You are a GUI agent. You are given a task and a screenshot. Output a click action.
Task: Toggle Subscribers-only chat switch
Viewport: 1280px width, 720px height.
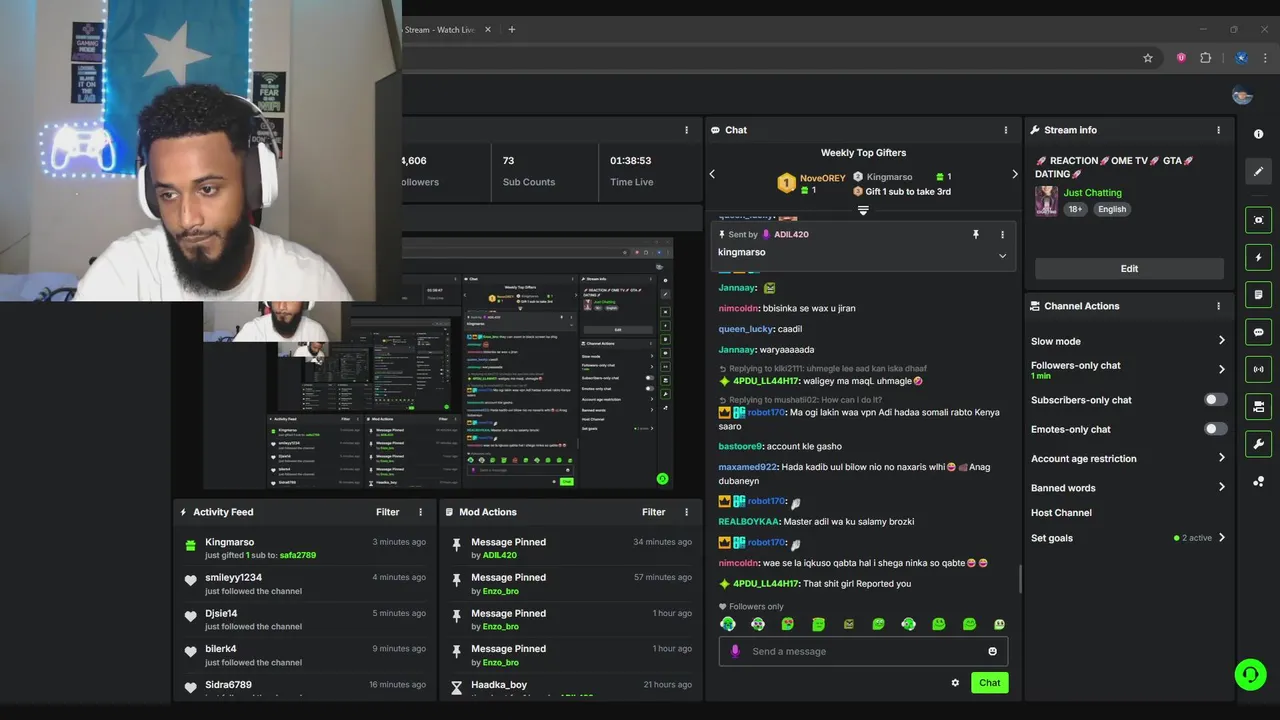[x=1215, y=400]
